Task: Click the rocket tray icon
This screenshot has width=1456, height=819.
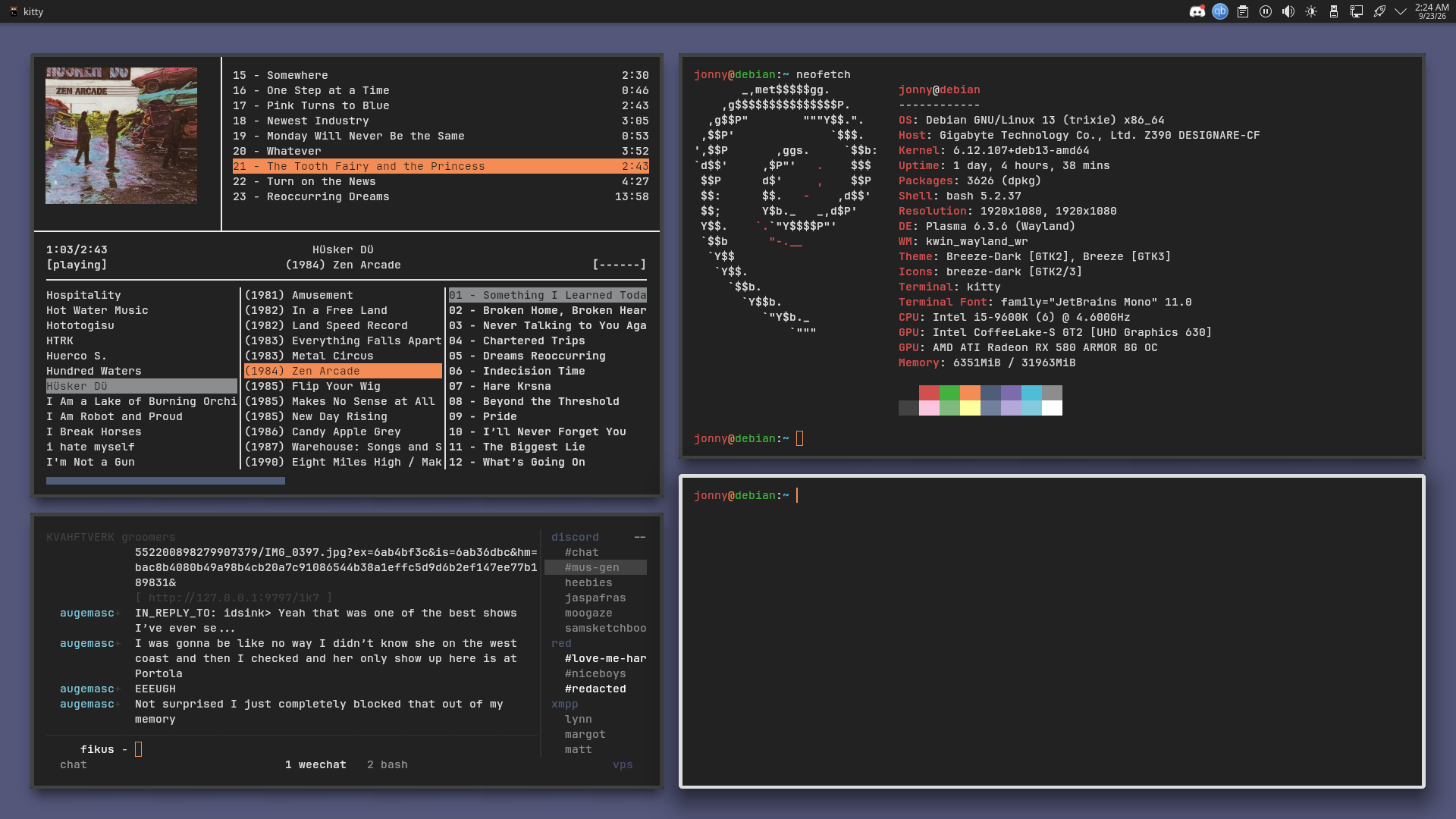Action: pos(1379,11)
